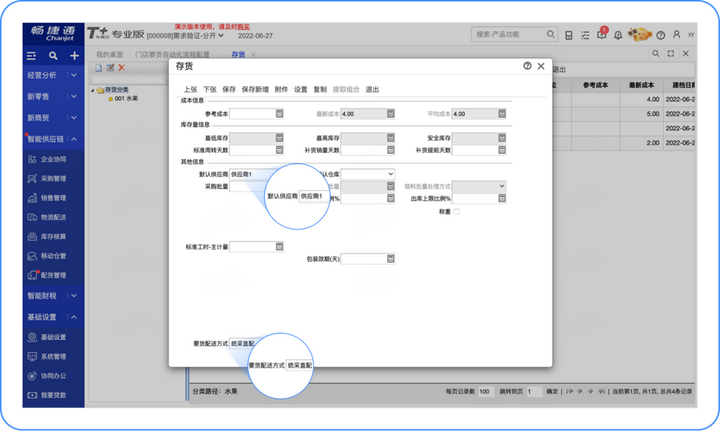Open calculator icon for 标准工时-主计量 field
Screen dimensions: 720x431
[279, 246]
